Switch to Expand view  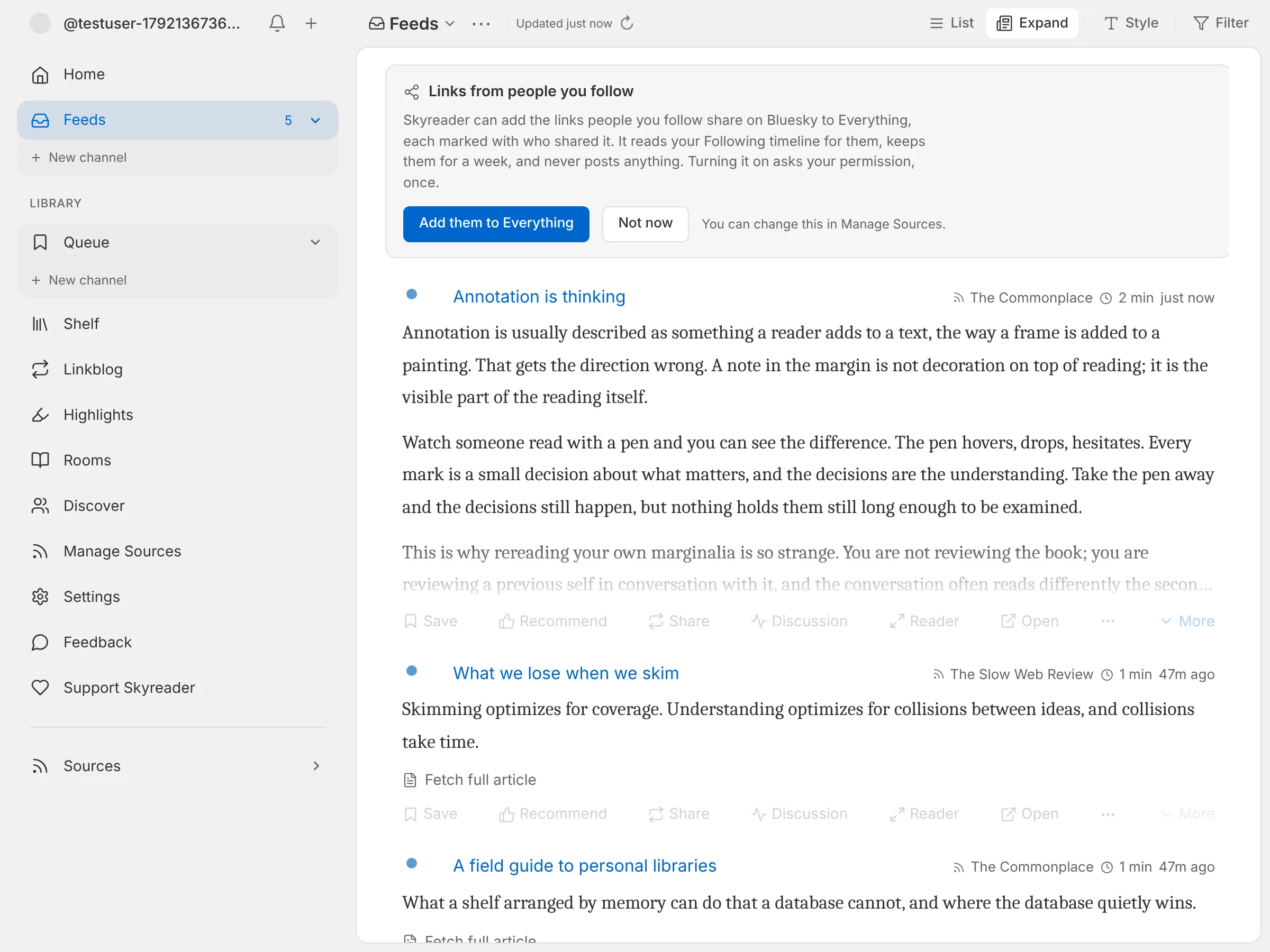1032,23
